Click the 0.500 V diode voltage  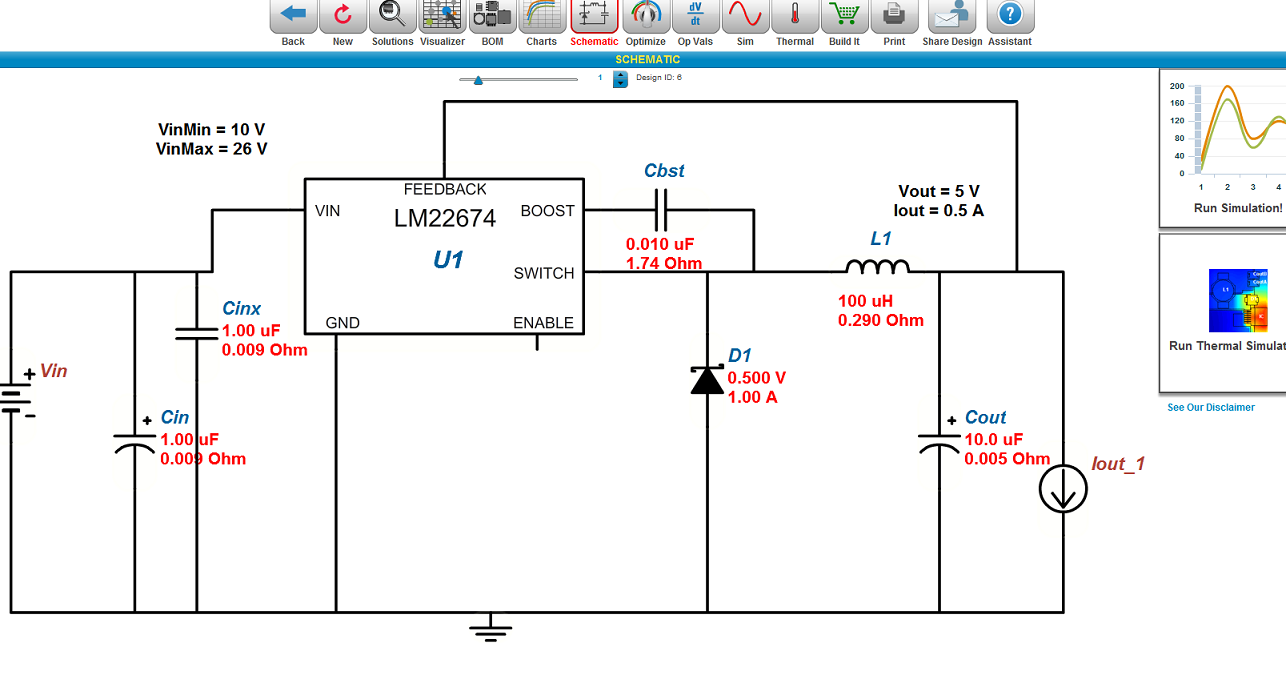pyautogui.click(x=757, y=378)
